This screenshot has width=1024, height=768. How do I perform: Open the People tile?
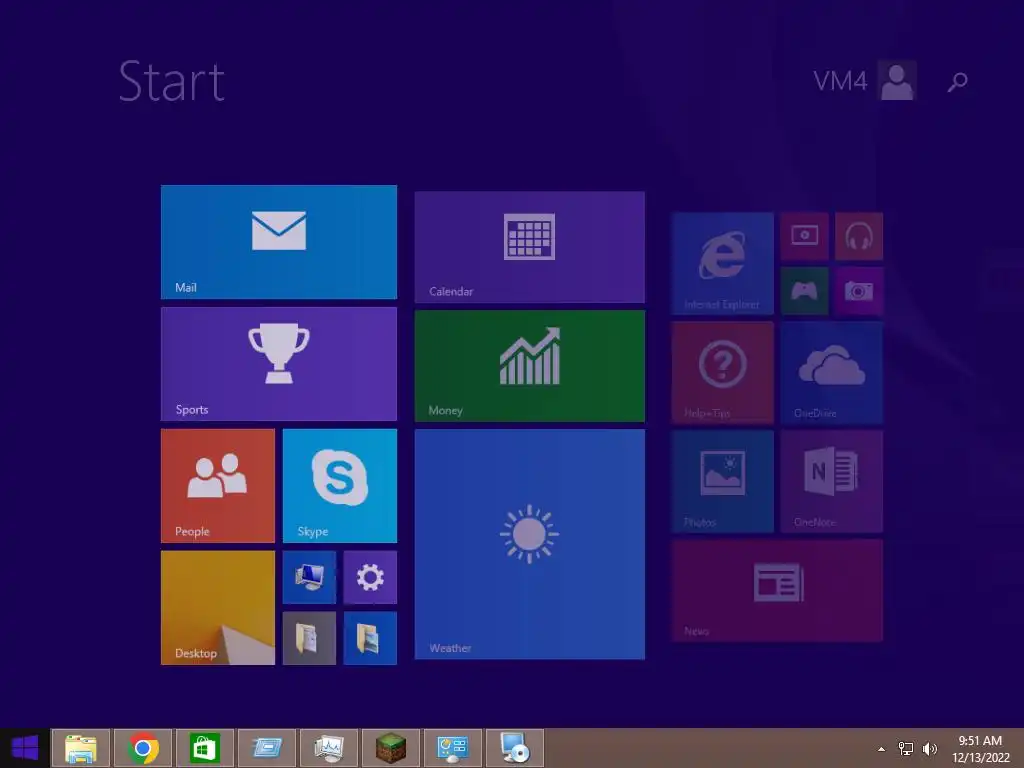(218, 486)
